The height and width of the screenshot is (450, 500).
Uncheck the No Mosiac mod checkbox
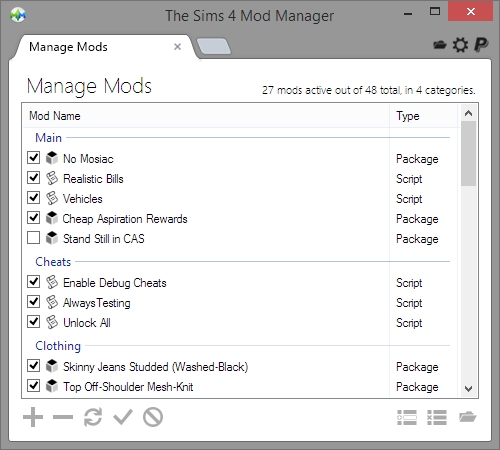pos(33,158)
